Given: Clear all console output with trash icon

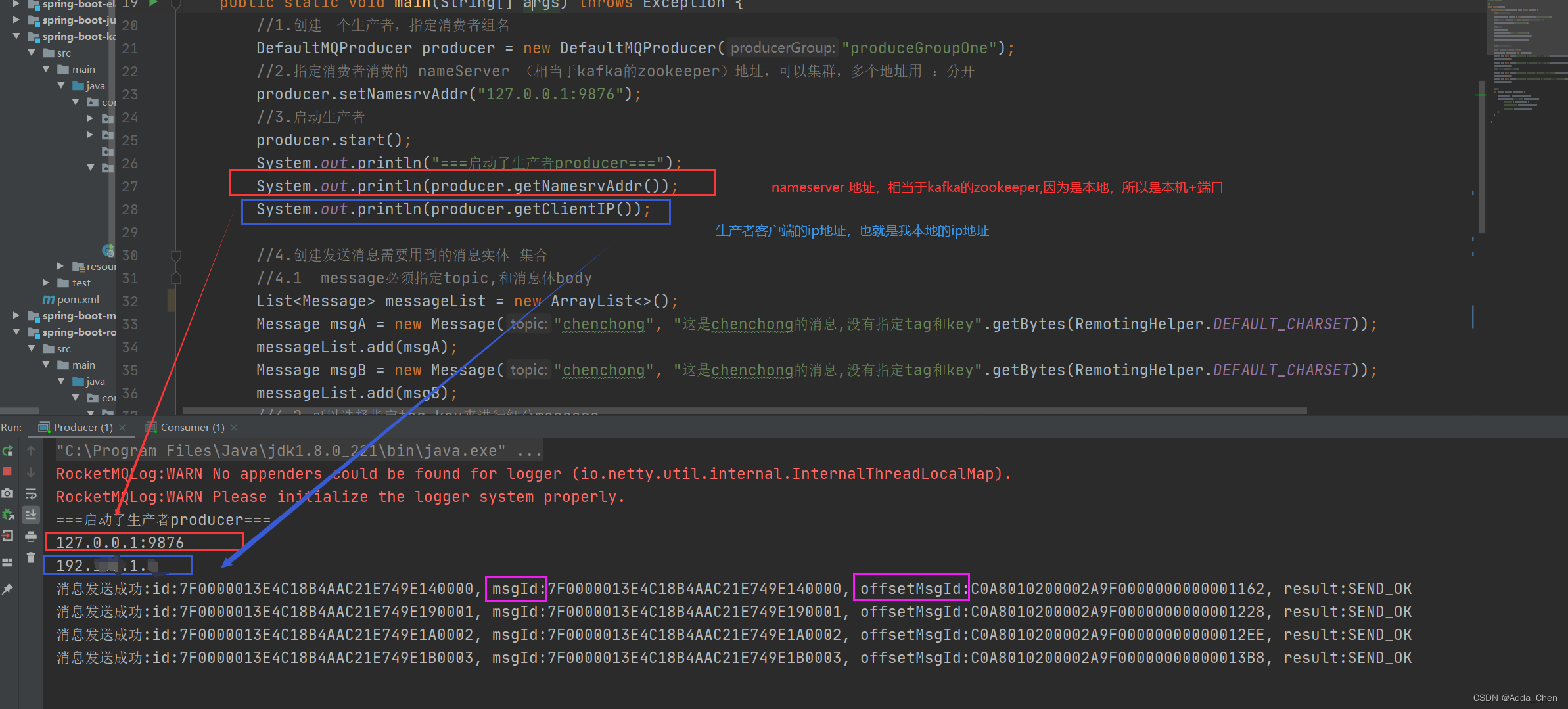Looking at the screenshot, I should pyautogui.click(x=31, y=558).
